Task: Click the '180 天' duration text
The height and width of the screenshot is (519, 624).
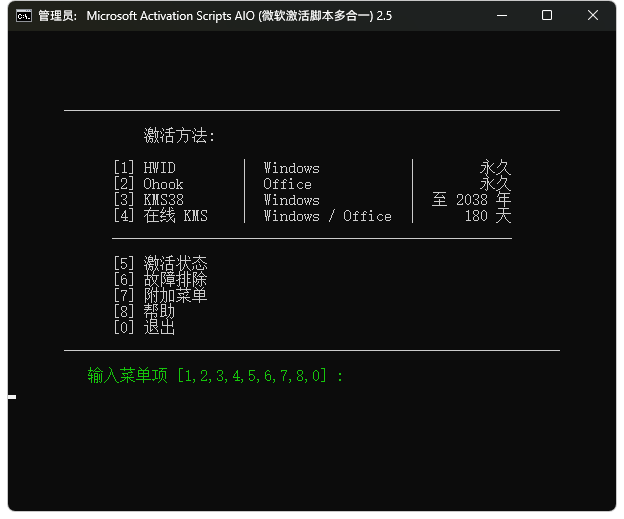Action: [x=488, y=216]
